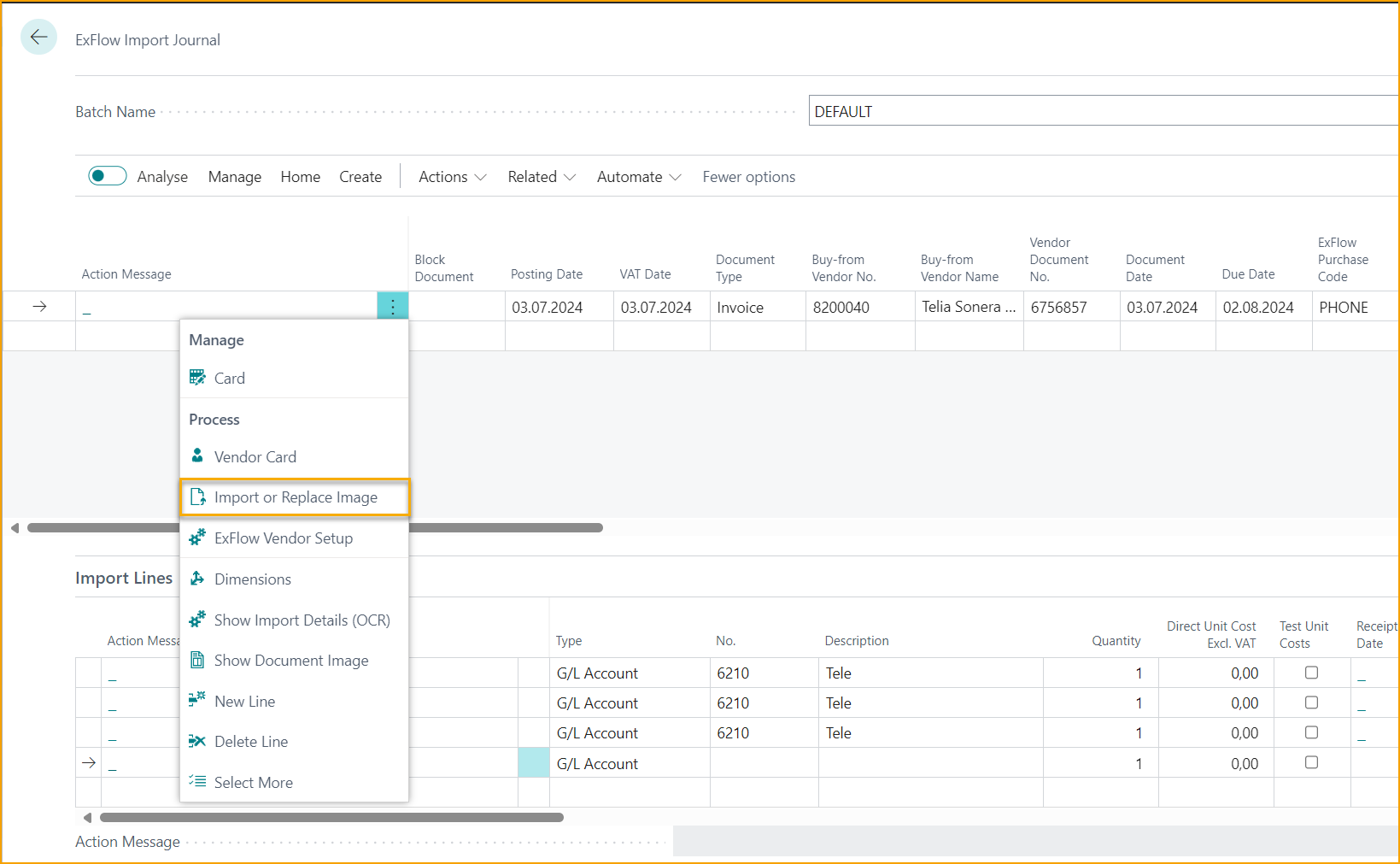This screenshot has width=1400, height=864.
Task: Open the Dimensions option
Action: pos(252,579)
